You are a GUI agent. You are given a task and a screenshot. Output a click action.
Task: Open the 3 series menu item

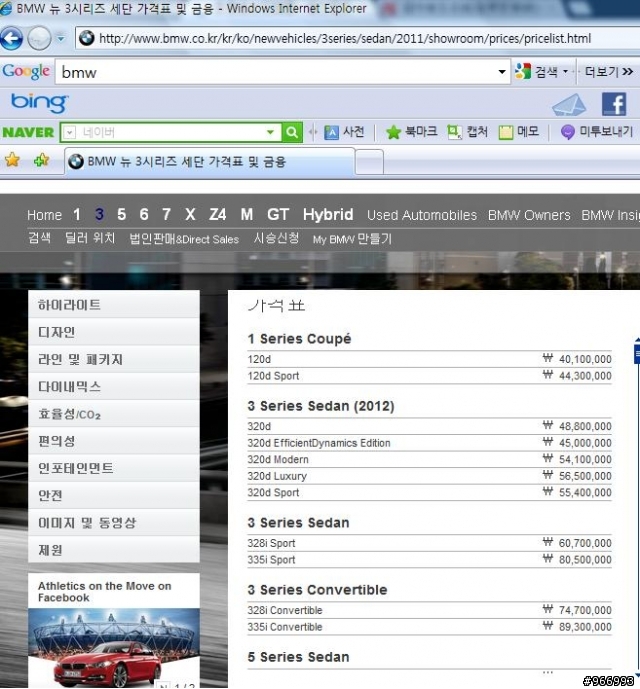click(99, 214)
